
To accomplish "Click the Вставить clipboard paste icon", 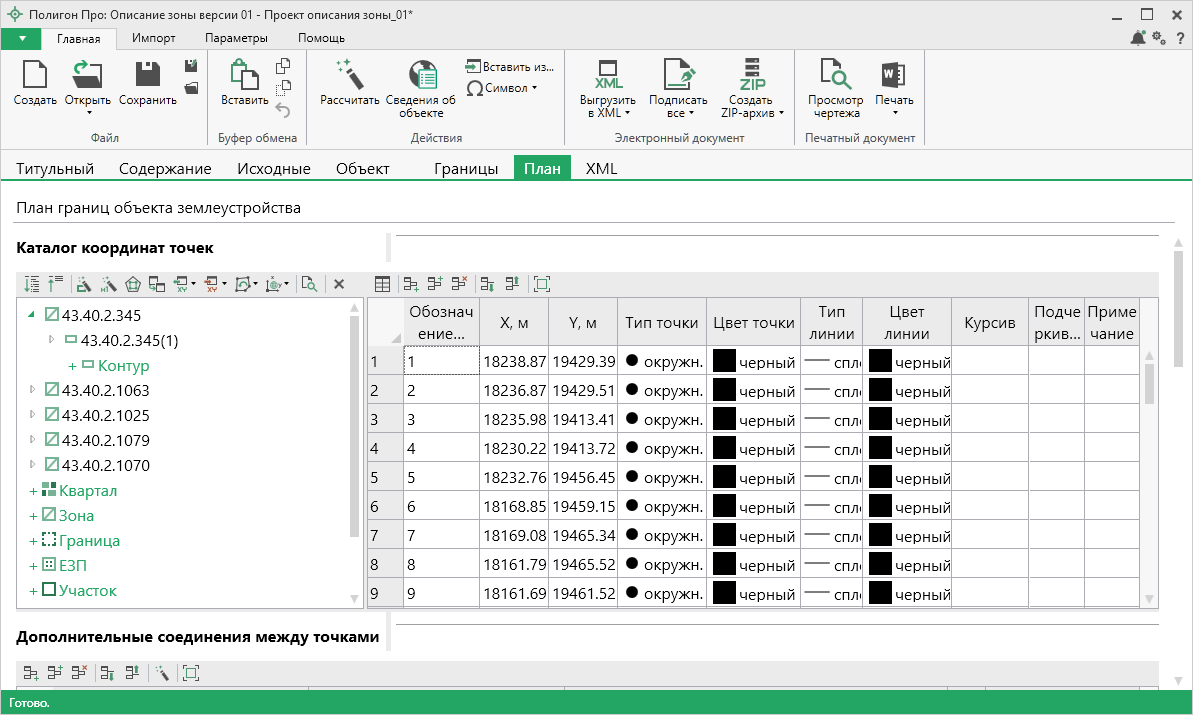I will [244, 74].
